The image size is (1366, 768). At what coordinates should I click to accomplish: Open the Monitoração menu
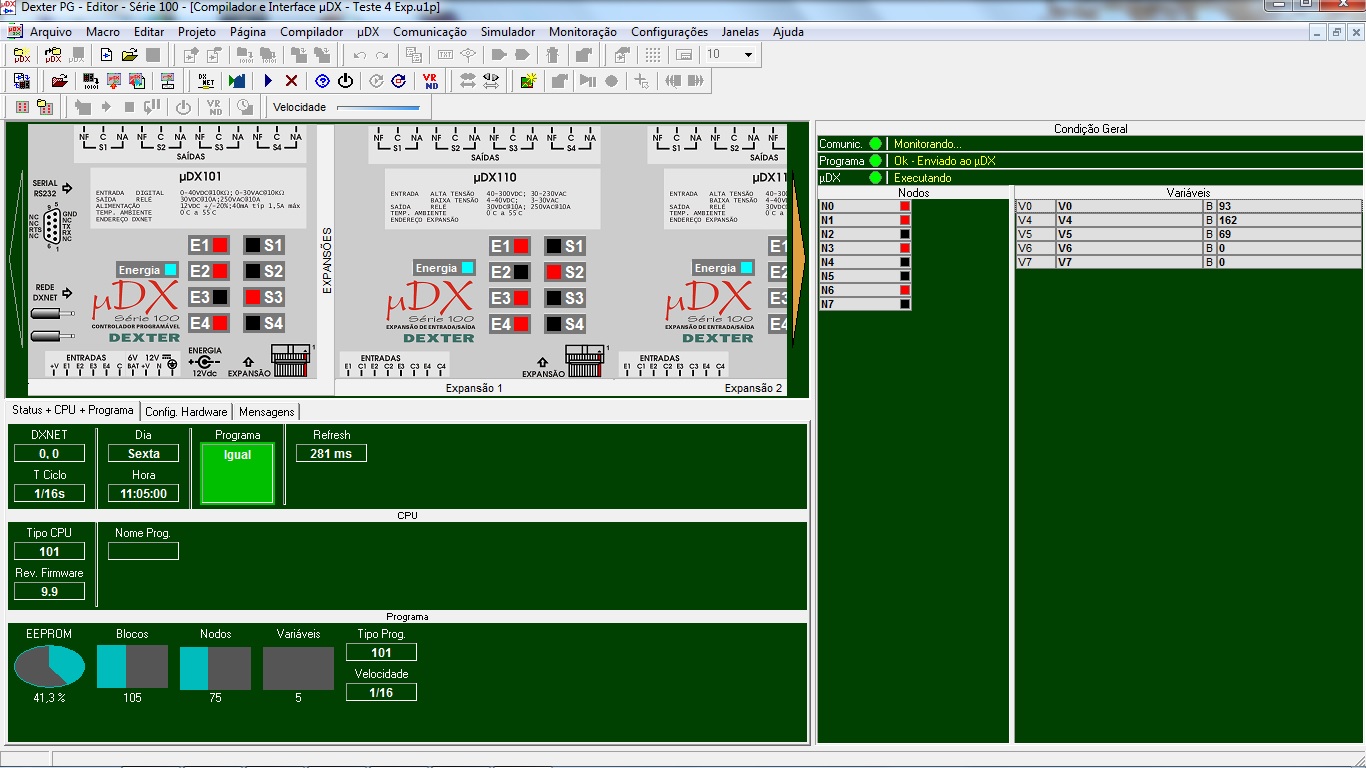(x=583, y=32)
